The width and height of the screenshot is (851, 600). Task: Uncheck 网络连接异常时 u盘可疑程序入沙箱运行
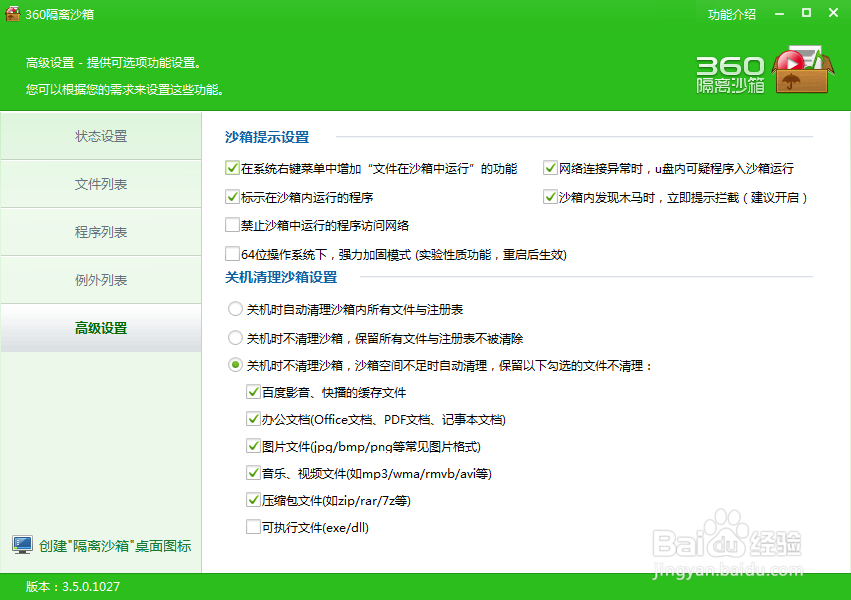[x=550, y=168]
